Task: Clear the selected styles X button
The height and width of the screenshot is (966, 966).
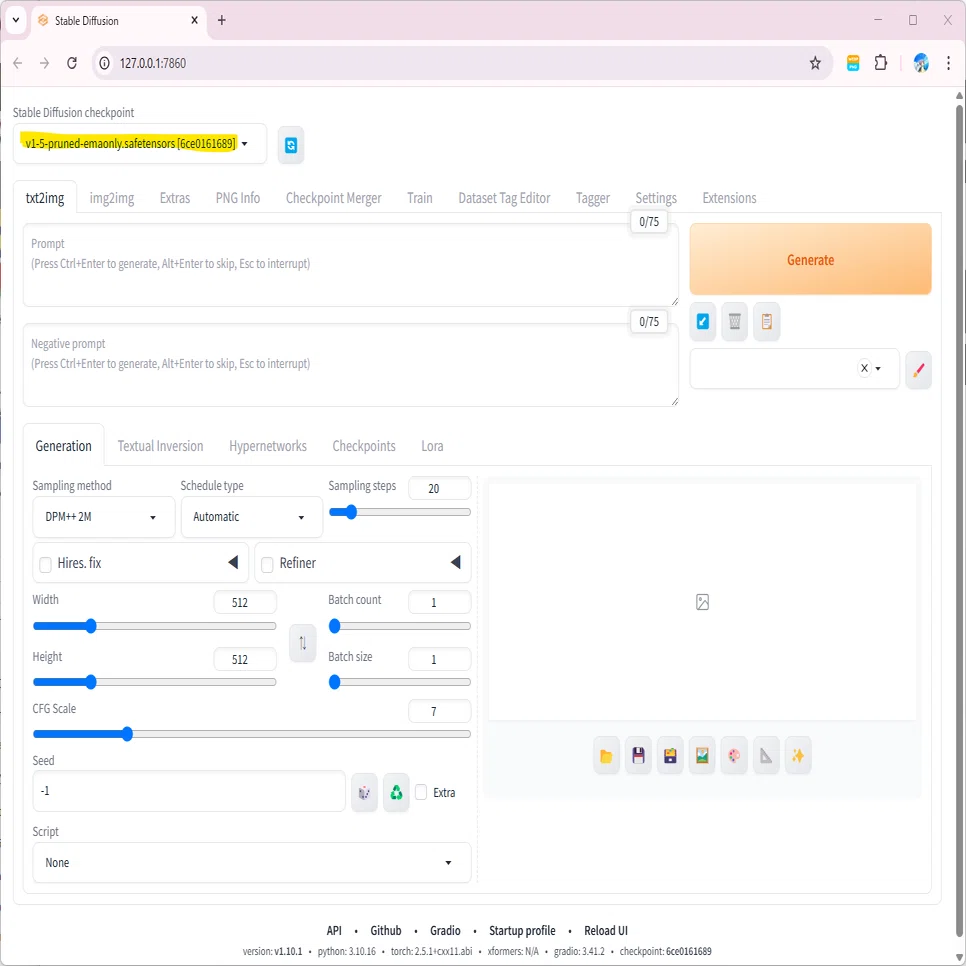Action: [864, 368]
